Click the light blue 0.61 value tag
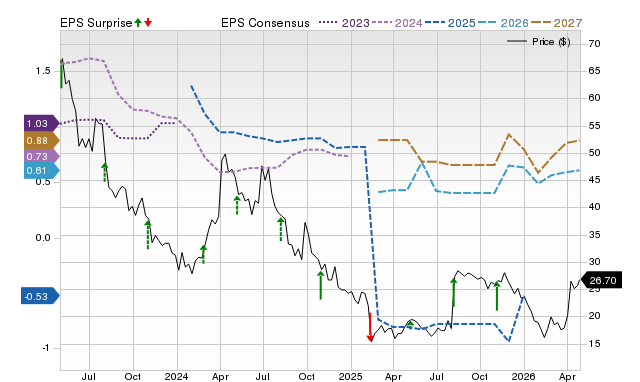 pos(41,171)
